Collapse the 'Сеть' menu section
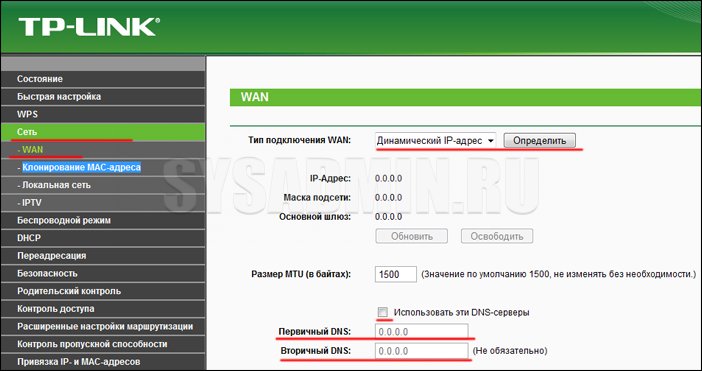The image size is (702, 371). (103, 132)
